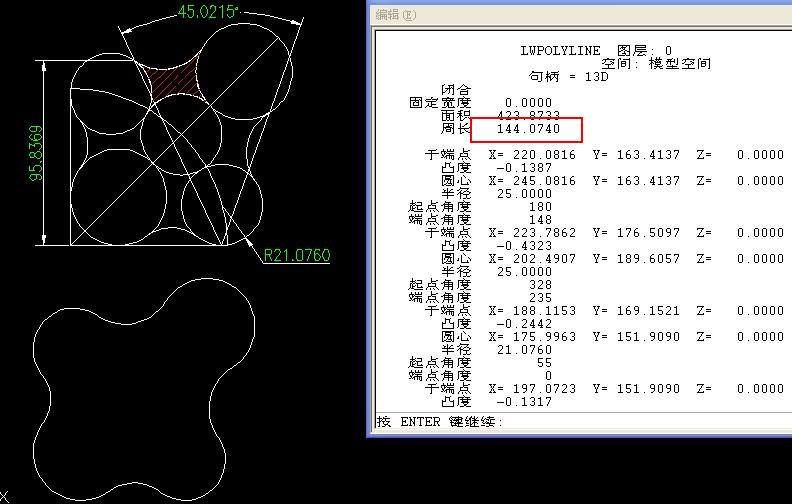Click the 凸度 value -0.4323
This screenshot has width=792, height=504.
pos(524,246)
